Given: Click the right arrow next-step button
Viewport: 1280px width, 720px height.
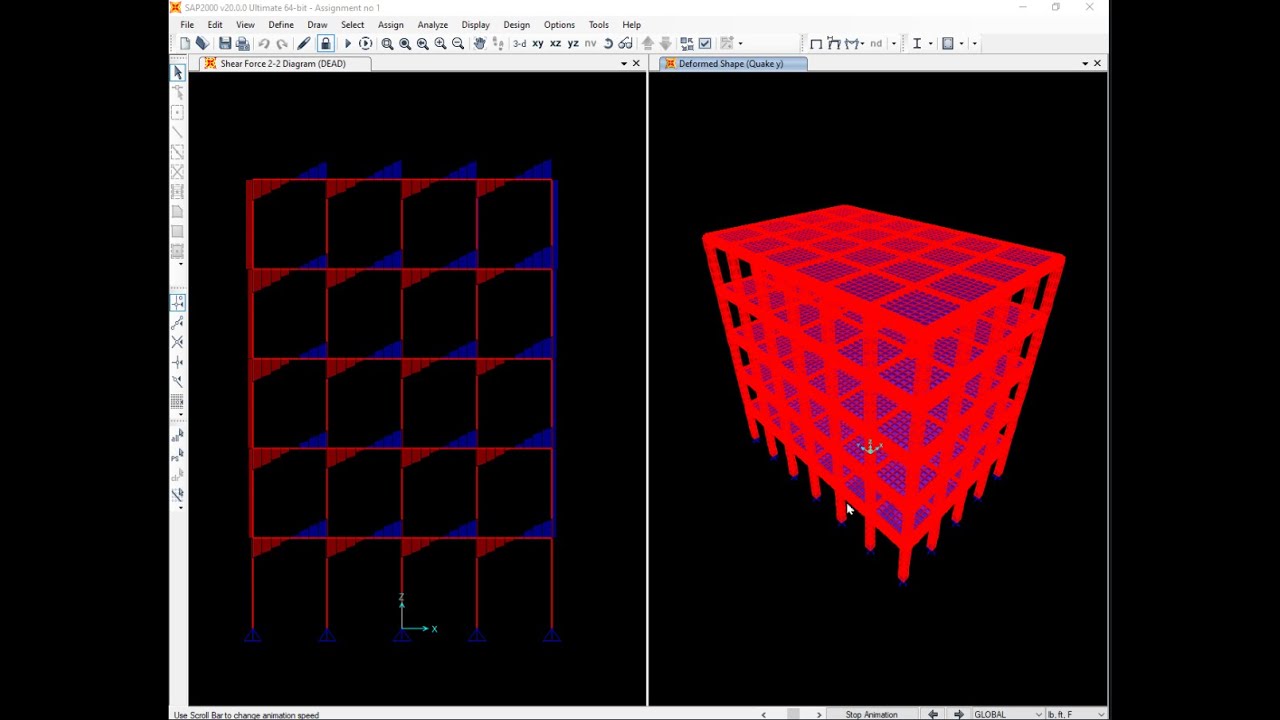Looking at the screenshot, I should click(x=958, y=714).
